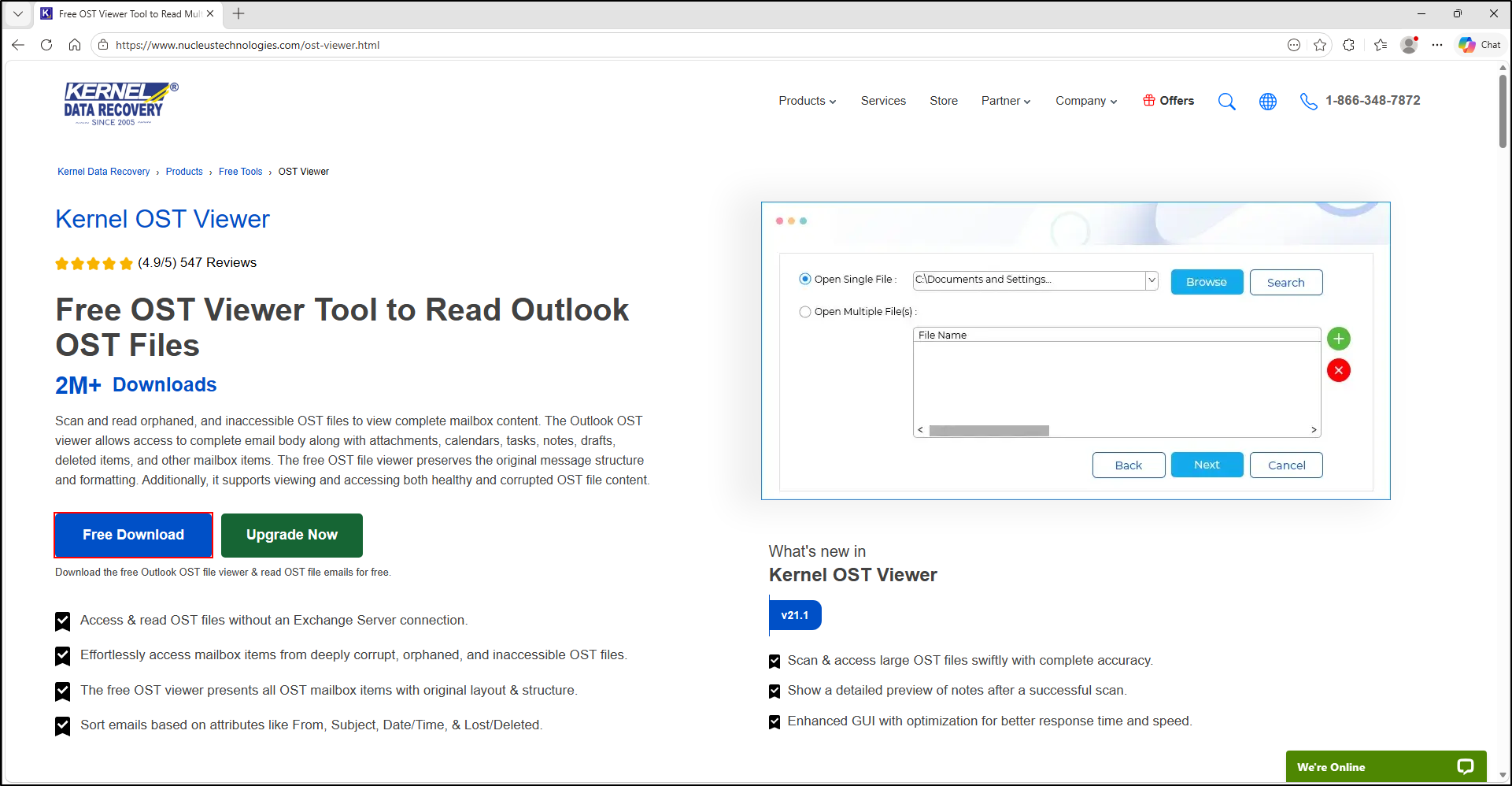Open the favorites list icon
Image resolution: width=1512 pixels, height=786 pixels.
coord(1381,45)
